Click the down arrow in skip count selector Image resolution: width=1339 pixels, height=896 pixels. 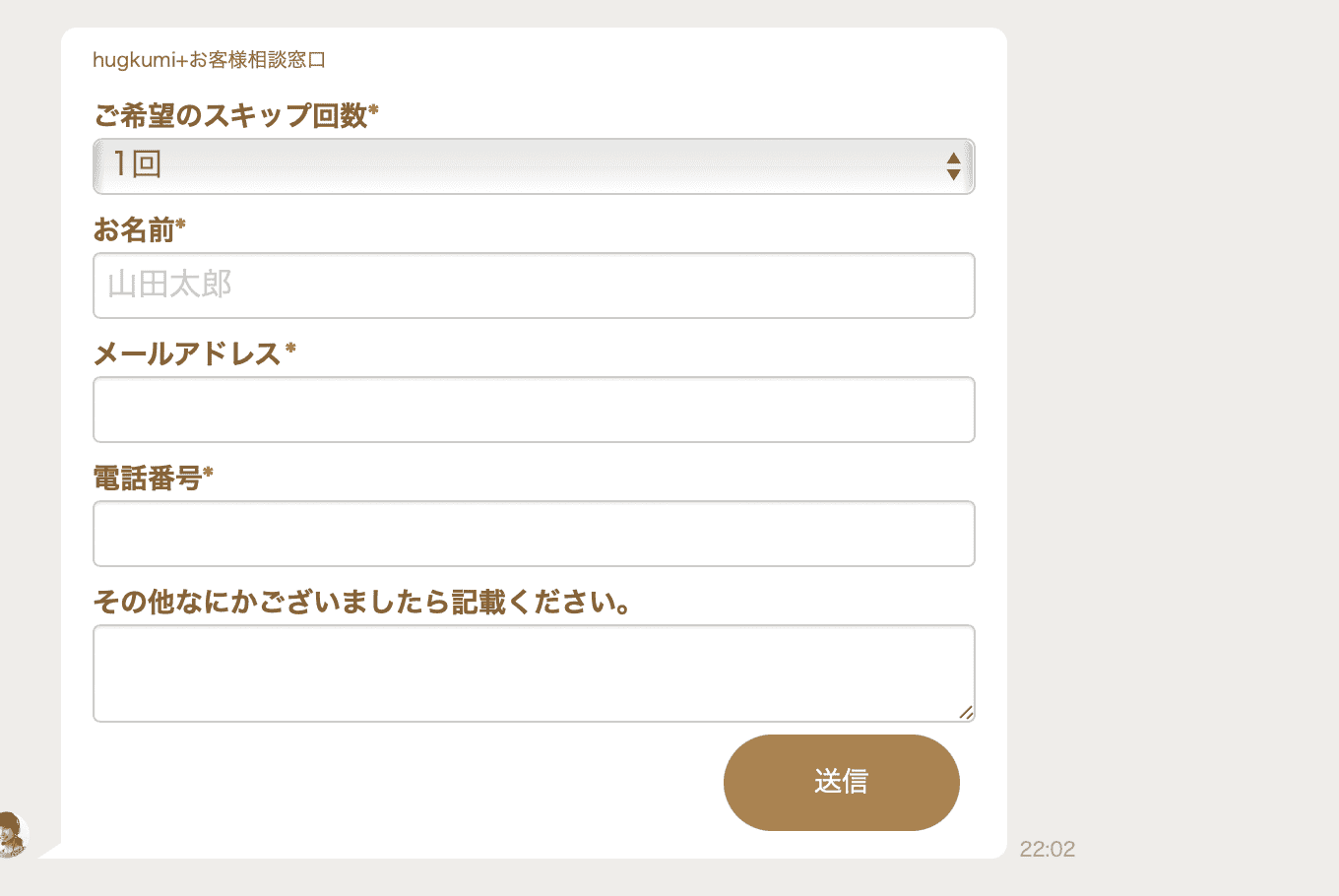pyautogui.click(x=953, y=174)
